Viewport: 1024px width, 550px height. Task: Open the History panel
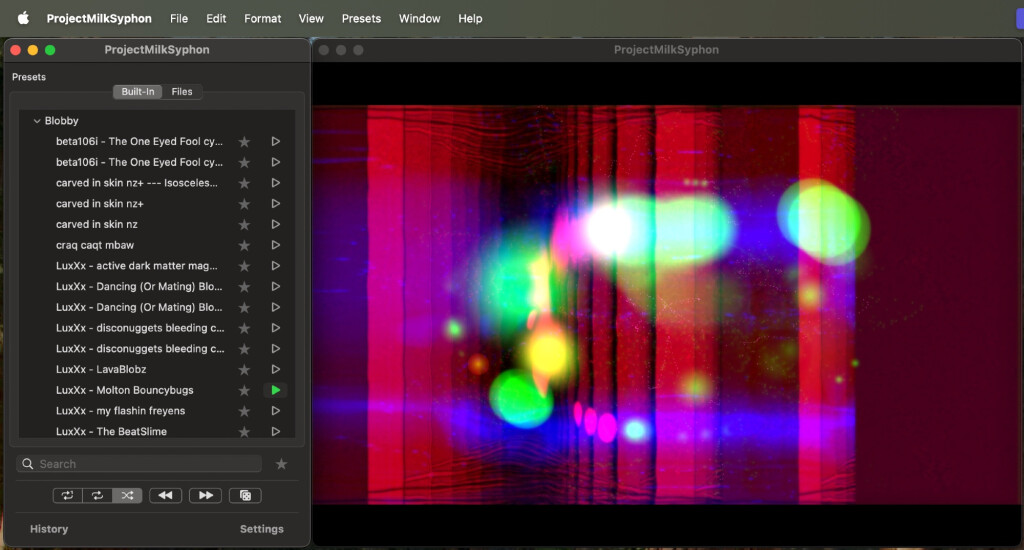(49, 529)
